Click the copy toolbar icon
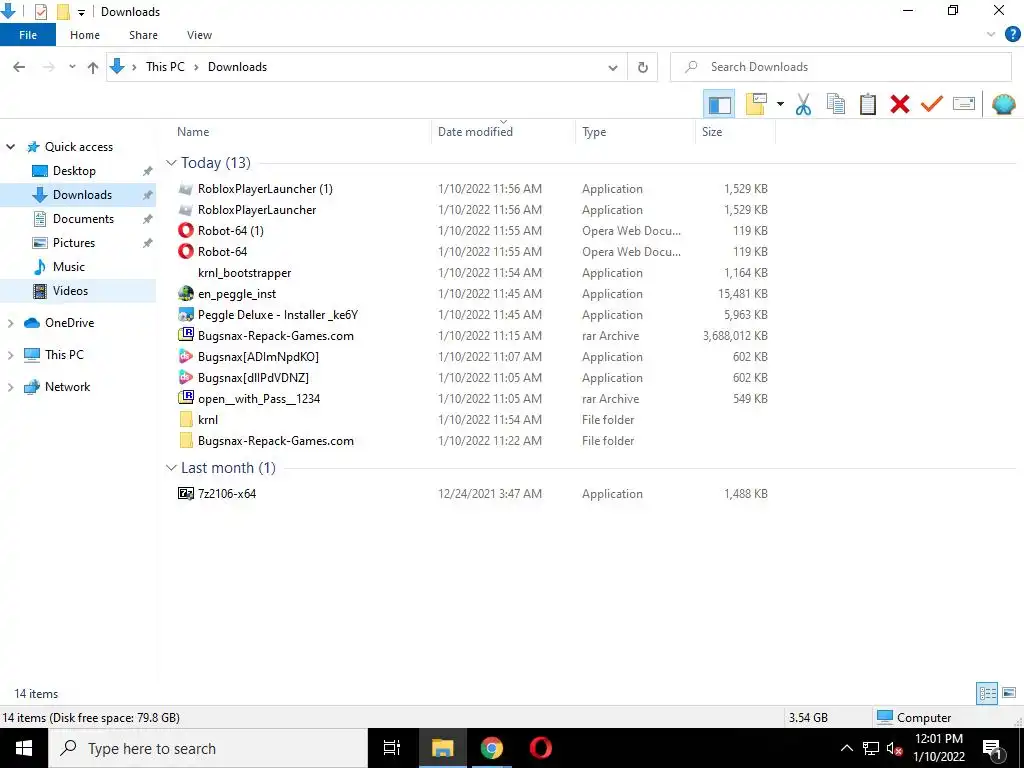The image size is (1024, 768). point(835,104)
